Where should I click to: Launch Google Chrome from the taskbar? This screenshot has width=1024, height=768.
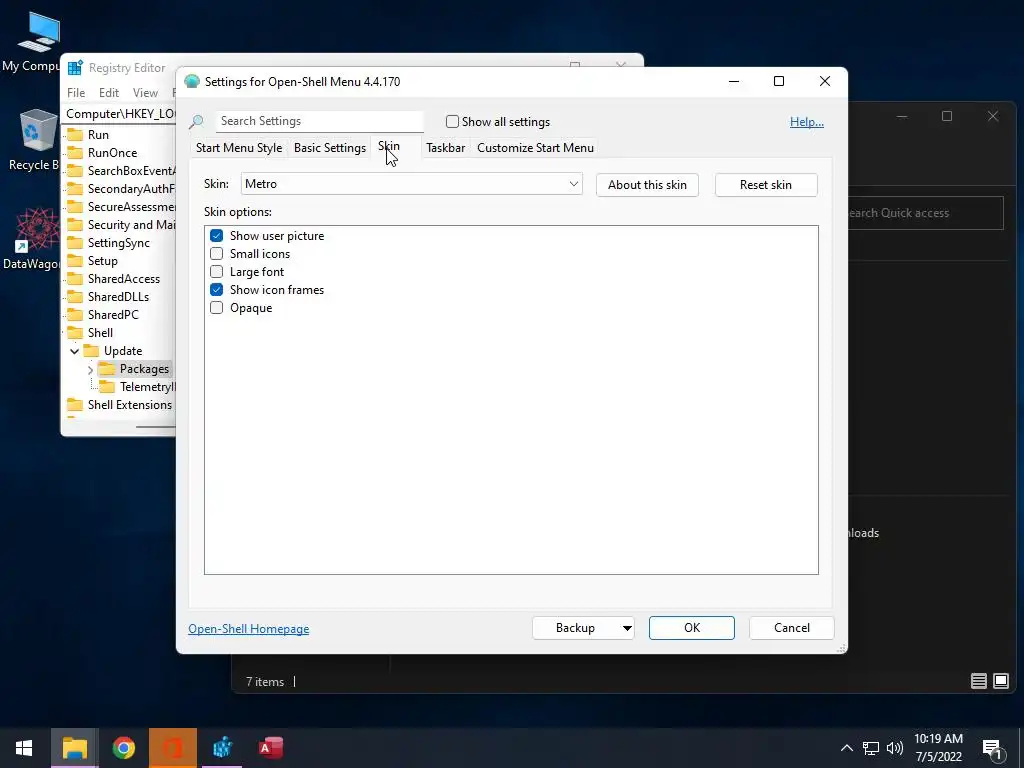(123, 748)
